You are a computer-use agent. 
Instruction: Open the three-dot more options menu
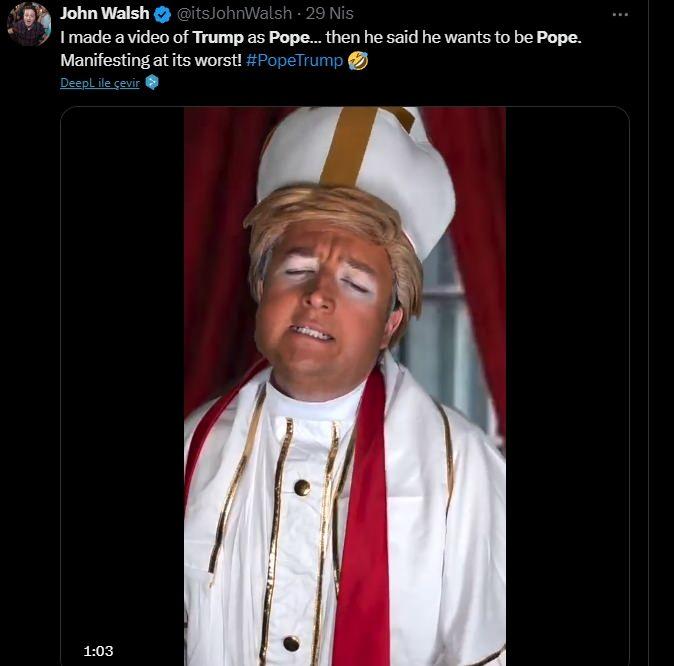pyautogui.click(x=620, y=15)
